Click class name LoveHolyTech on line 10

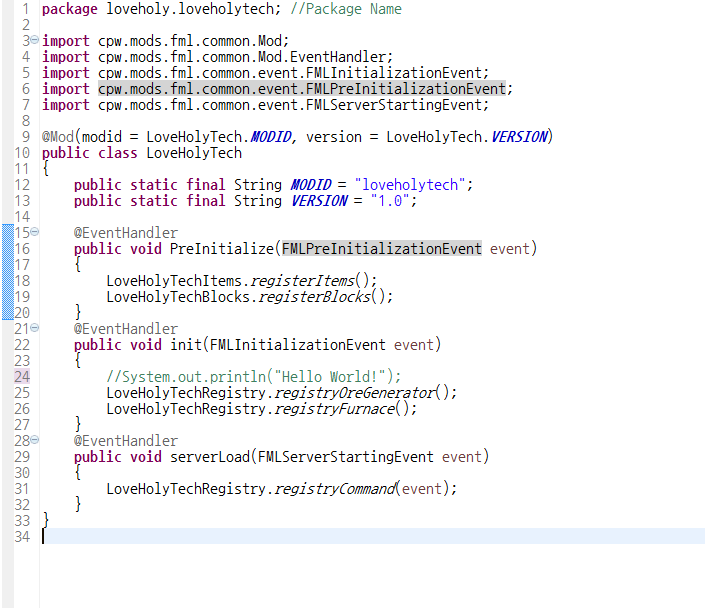(194, 153)
